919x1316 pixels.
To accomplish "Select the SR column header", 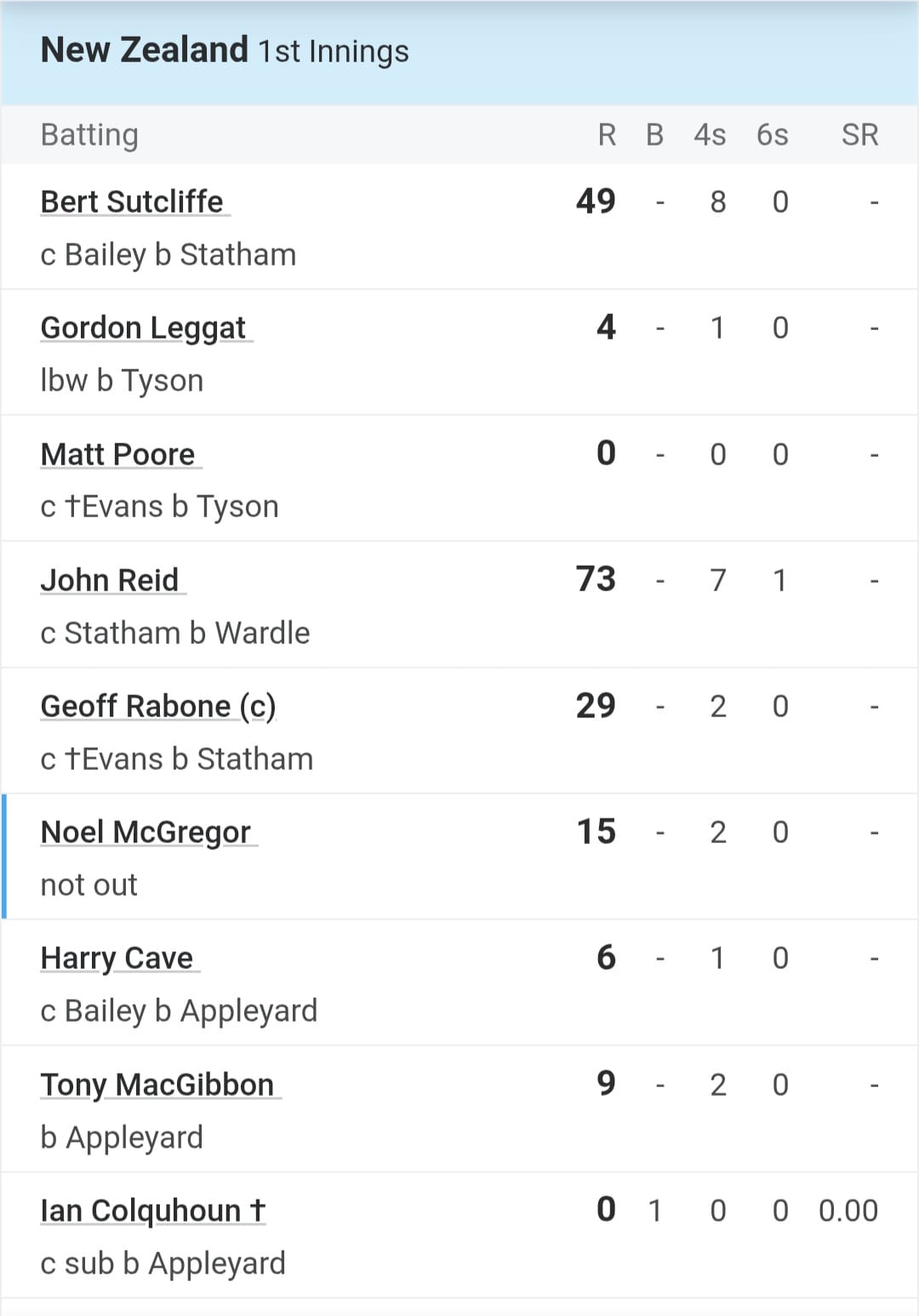I will (859, 135).
